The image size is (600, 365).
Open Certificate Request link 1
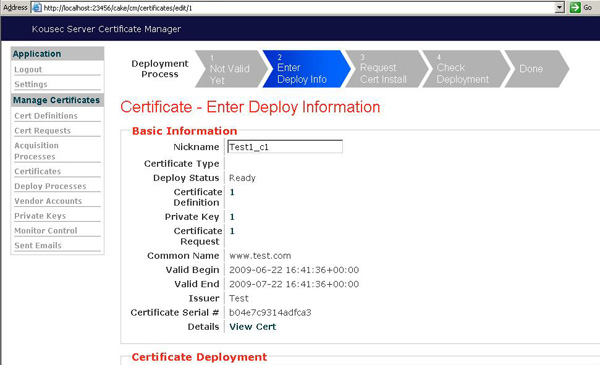232,231
